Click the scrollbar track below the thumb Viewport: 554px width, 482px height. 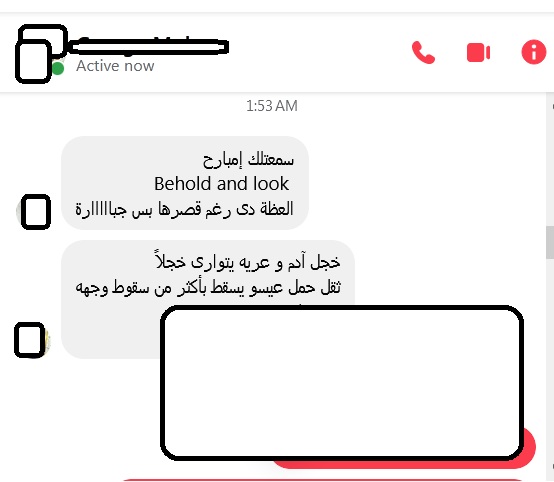(550, 353)
